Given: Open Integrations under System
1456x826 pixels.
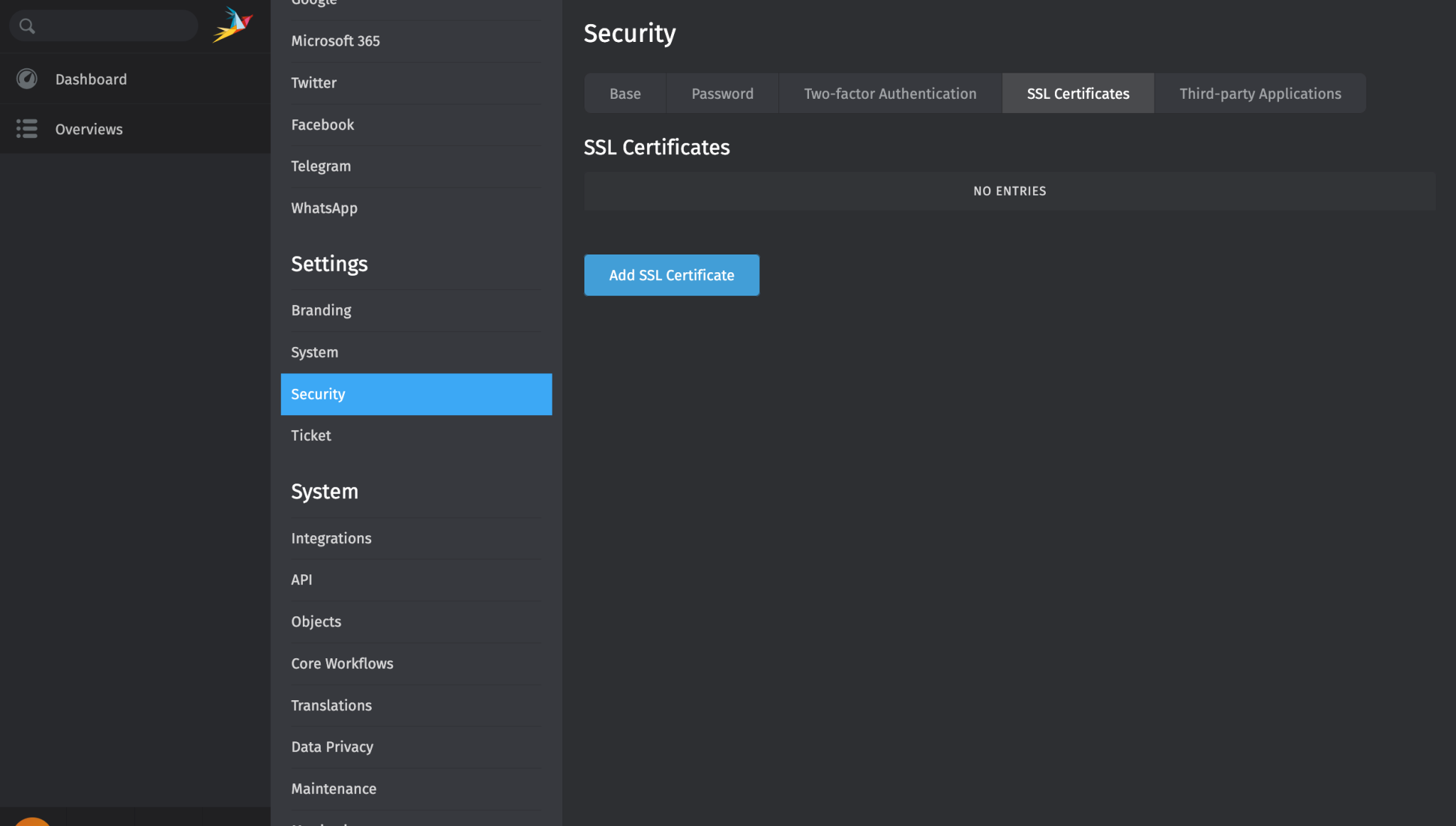Looking at the screenshot, I should pos(331,538).
